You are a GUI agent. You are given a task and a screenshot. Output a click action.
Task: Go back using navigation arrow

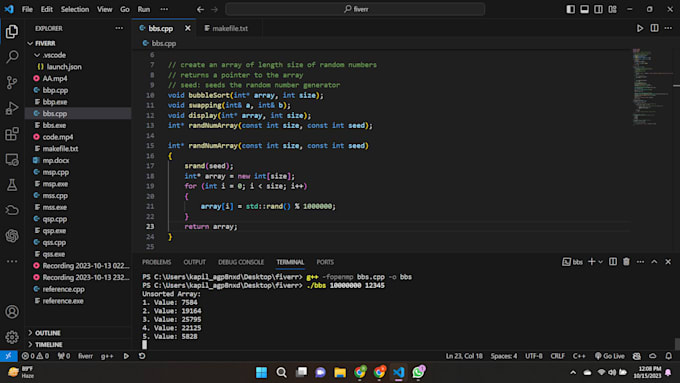(200, 9)
